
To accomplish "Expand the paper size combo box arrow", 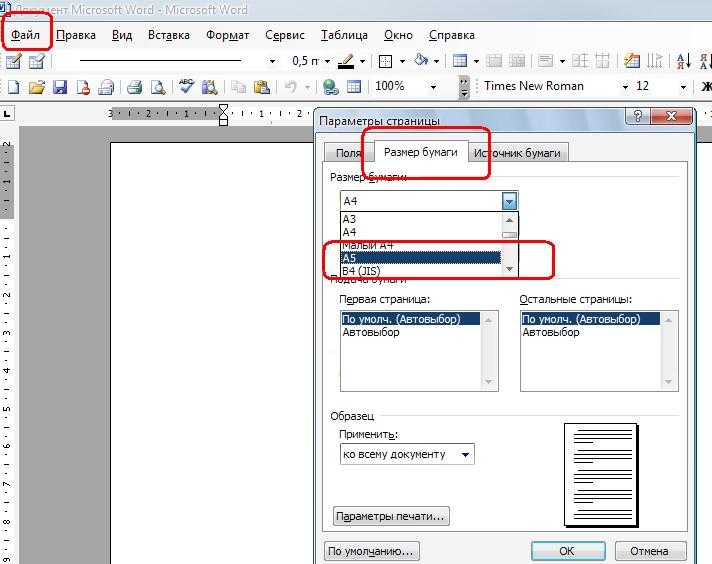I will (x=510, y=201).
